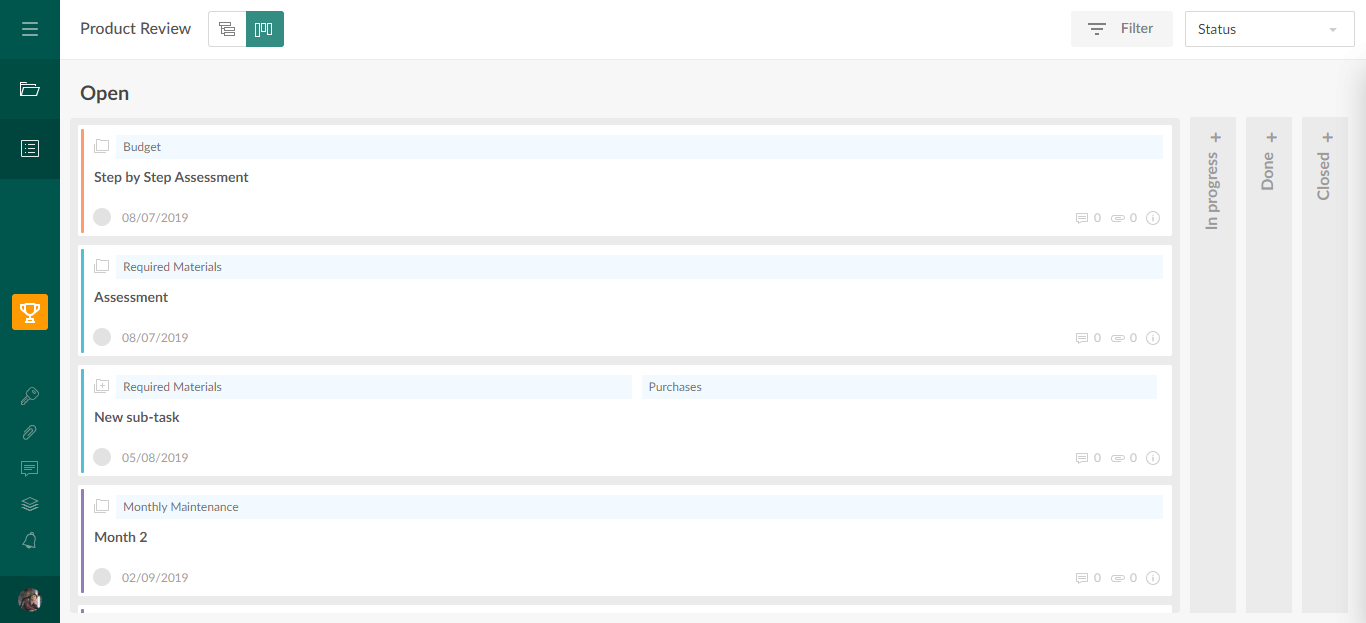Click assignee circle on New sub-task card

point(102,457)
